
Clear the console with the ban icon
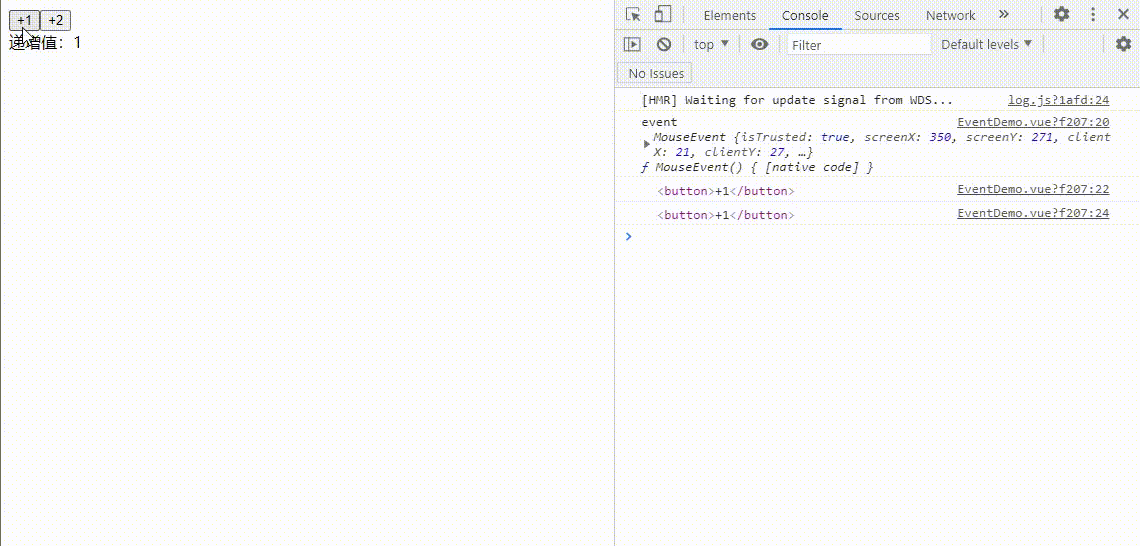pos(664,44)
